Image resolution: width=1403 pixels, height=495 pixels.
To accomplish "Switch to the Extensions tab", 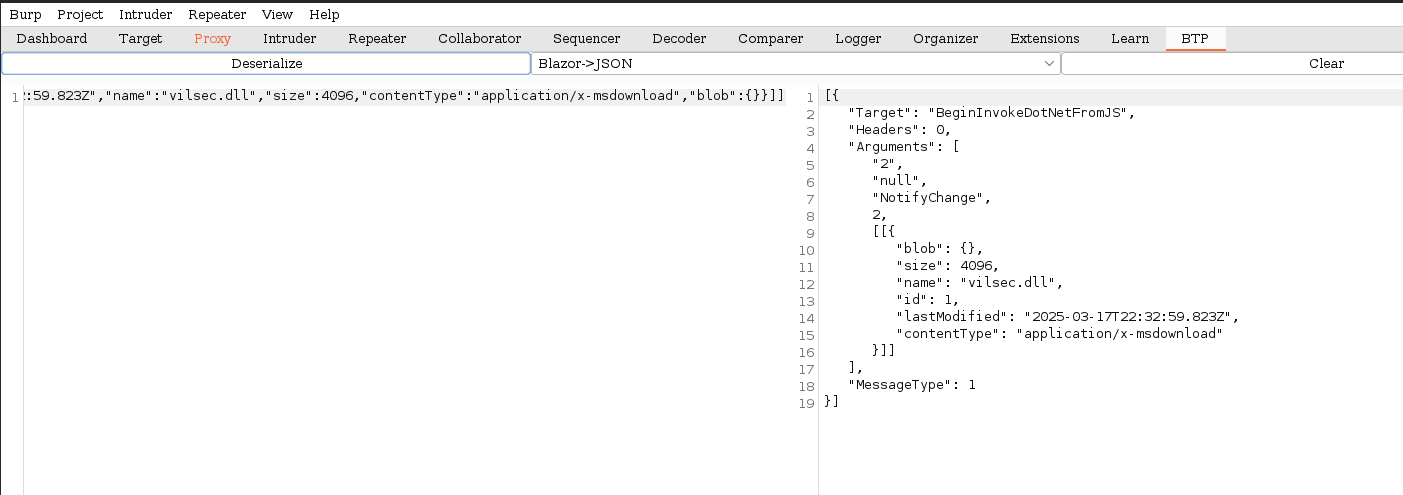I will pyautogui.click(x=1045, y=39).
